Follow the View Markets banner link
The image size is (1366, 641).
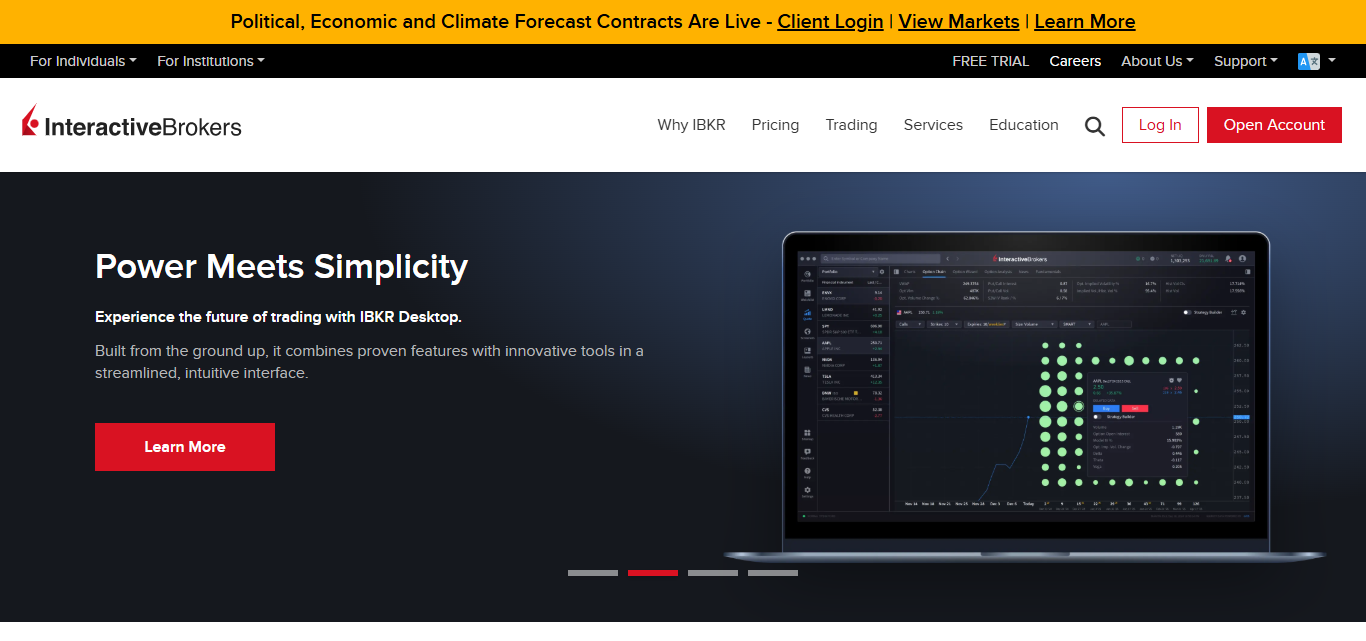pyautogui.click(x=959, y=21)
